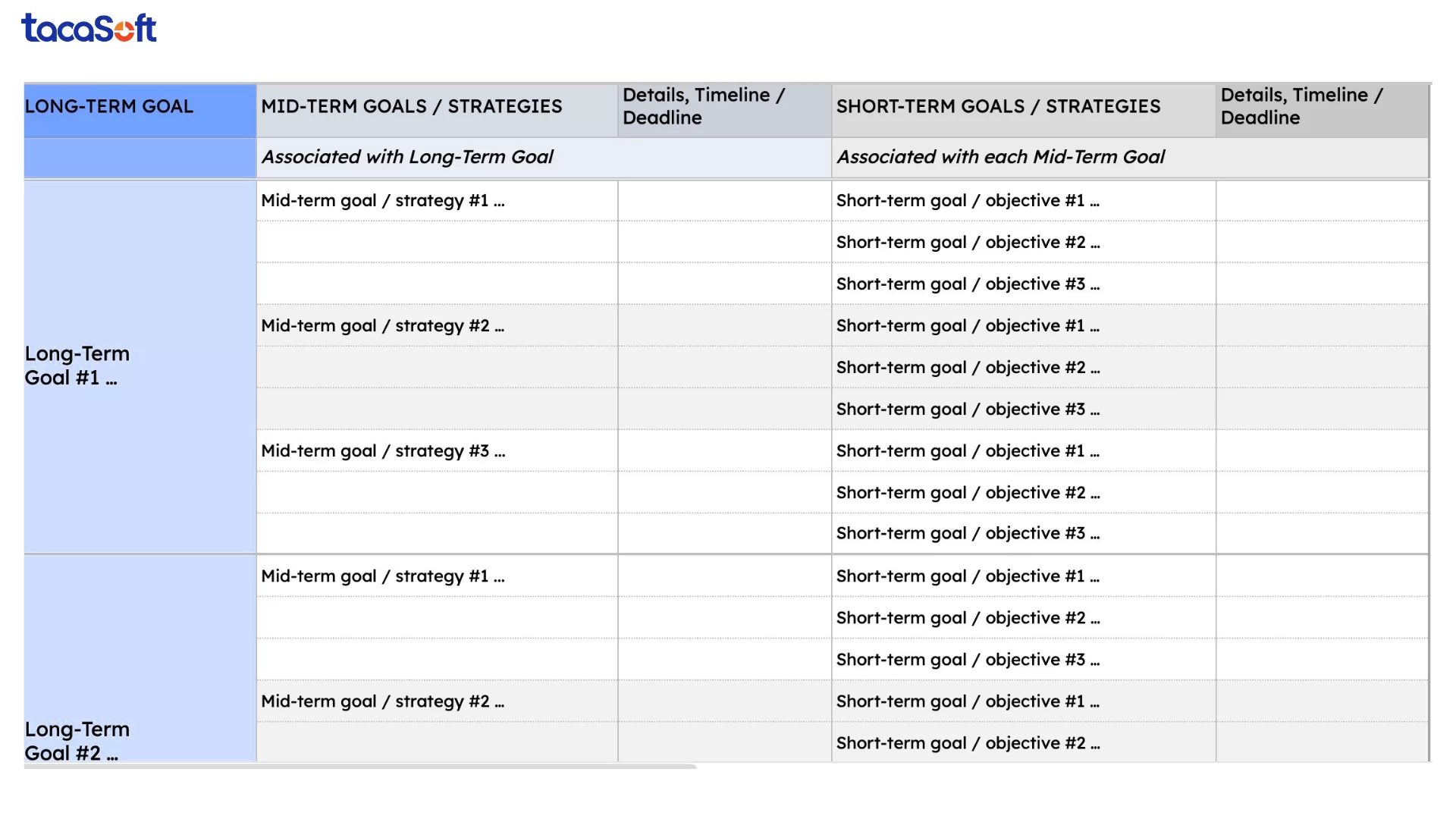Select Mid-term strategy #2 under Long-Term Goal #1
Image resolution: width=1456 pixels, height=819 pixels.
tap(436, 326)
